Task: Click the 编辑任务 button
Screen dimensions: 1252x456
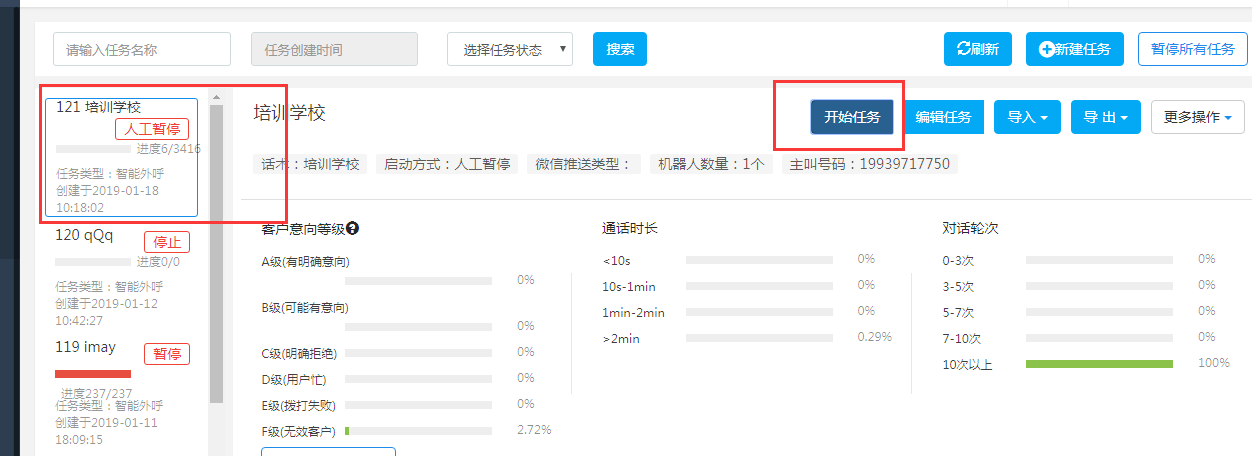Action: point(943,117)
